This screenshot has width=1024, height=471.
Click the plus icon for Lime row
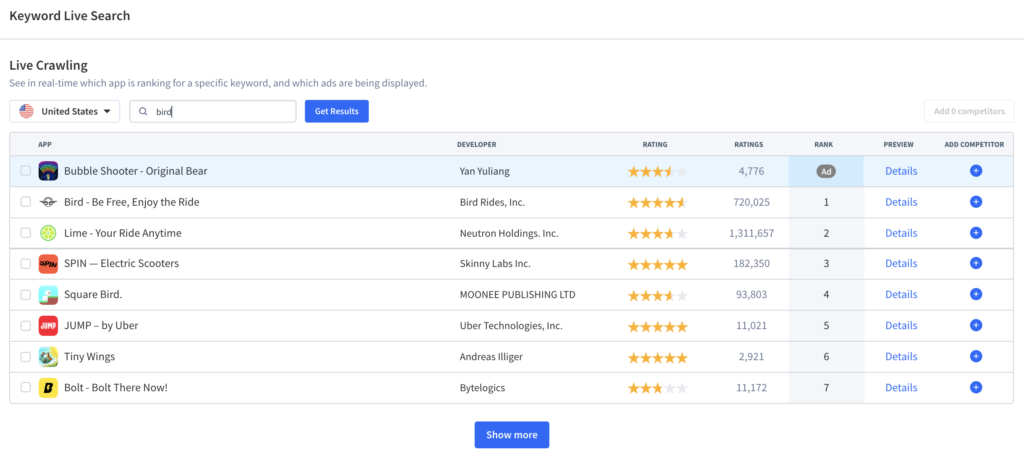coord(976,233)
